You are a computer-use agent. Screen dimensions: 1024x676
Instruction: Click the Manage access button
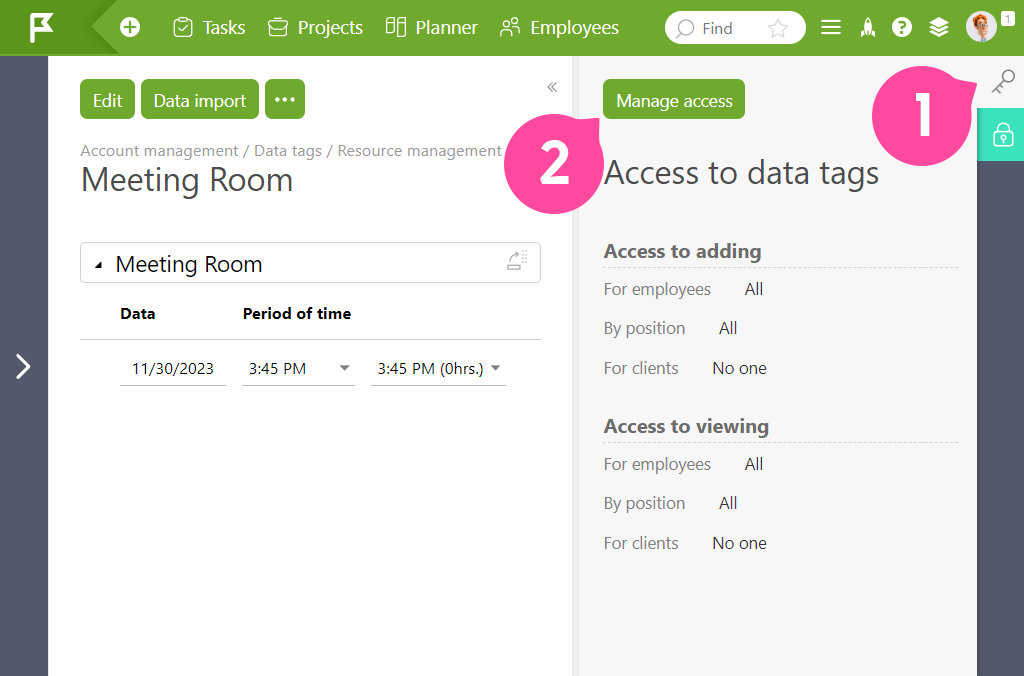pos(674,99)
